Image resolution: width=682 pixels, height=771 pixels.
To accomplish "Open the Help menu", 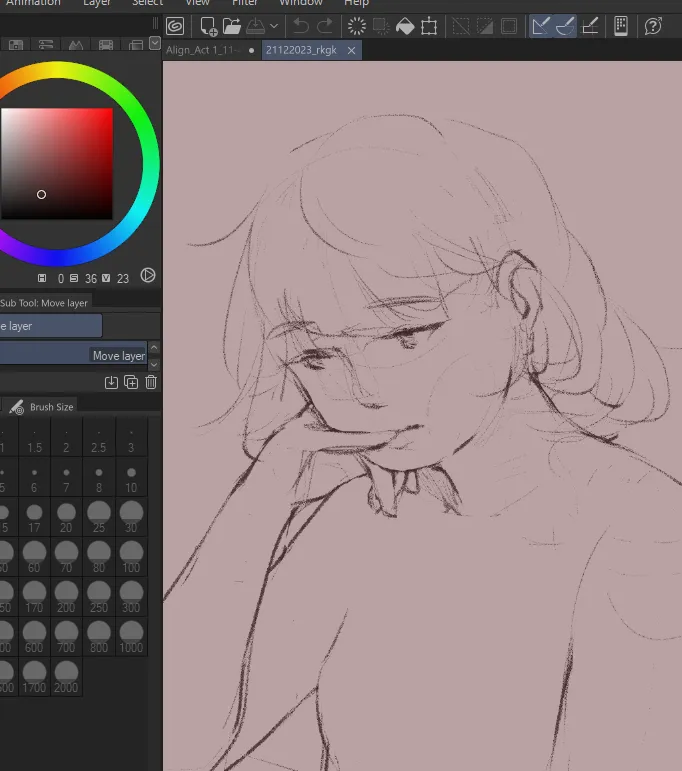I will pos(356,3).
